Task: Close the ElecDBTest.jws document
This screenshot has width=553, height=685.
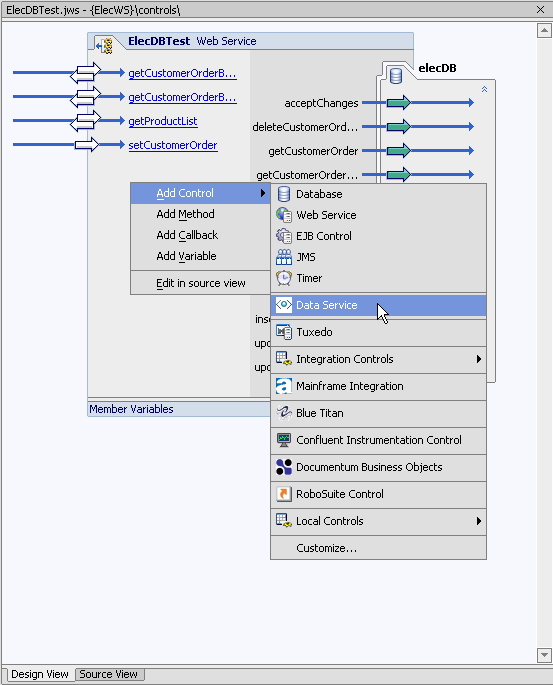Action: pyautogui.click(x=540, y=9)
